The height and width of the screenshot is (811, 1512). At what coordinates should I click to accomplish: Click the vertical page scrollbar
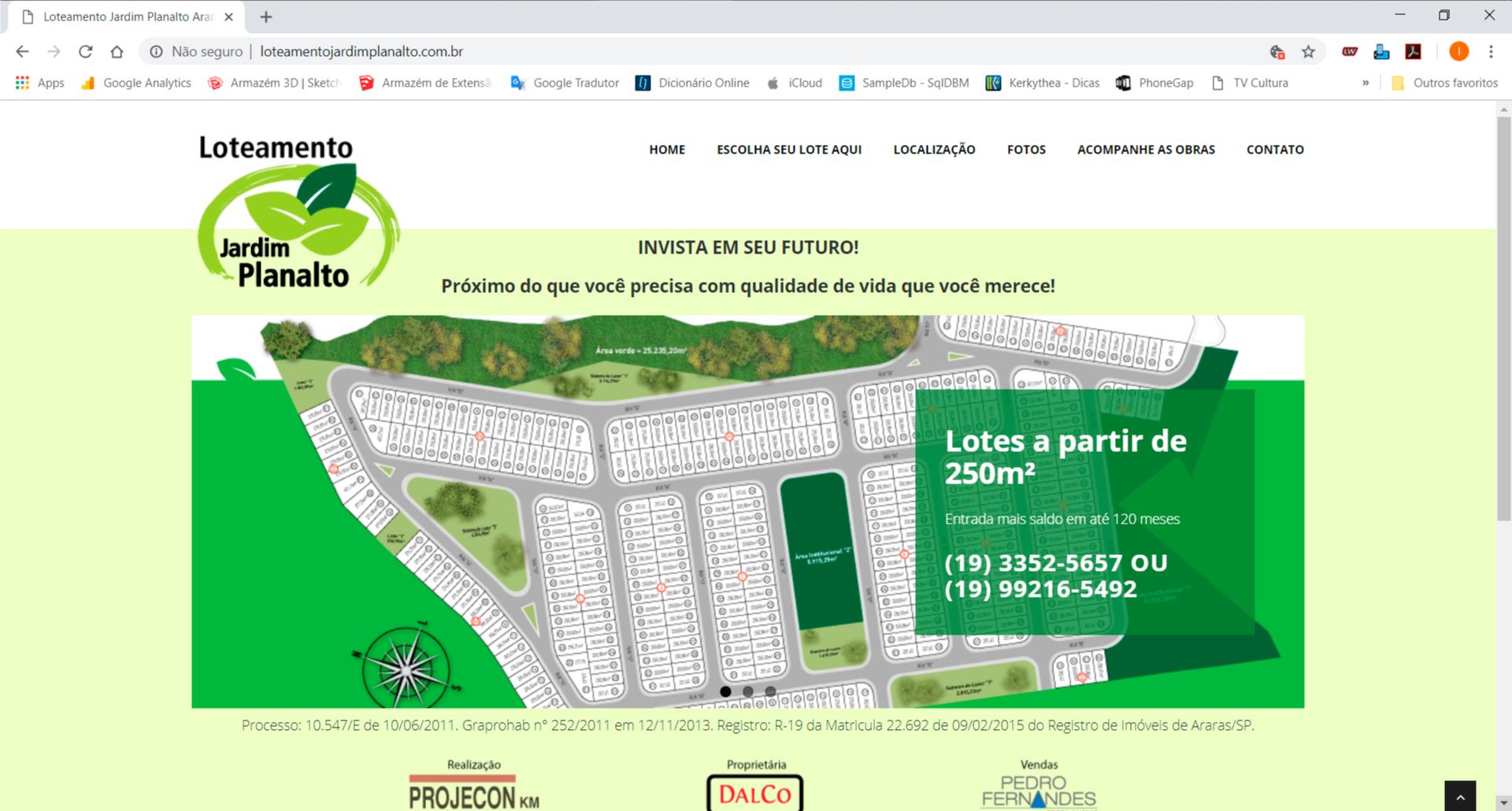click(1503, 315)
